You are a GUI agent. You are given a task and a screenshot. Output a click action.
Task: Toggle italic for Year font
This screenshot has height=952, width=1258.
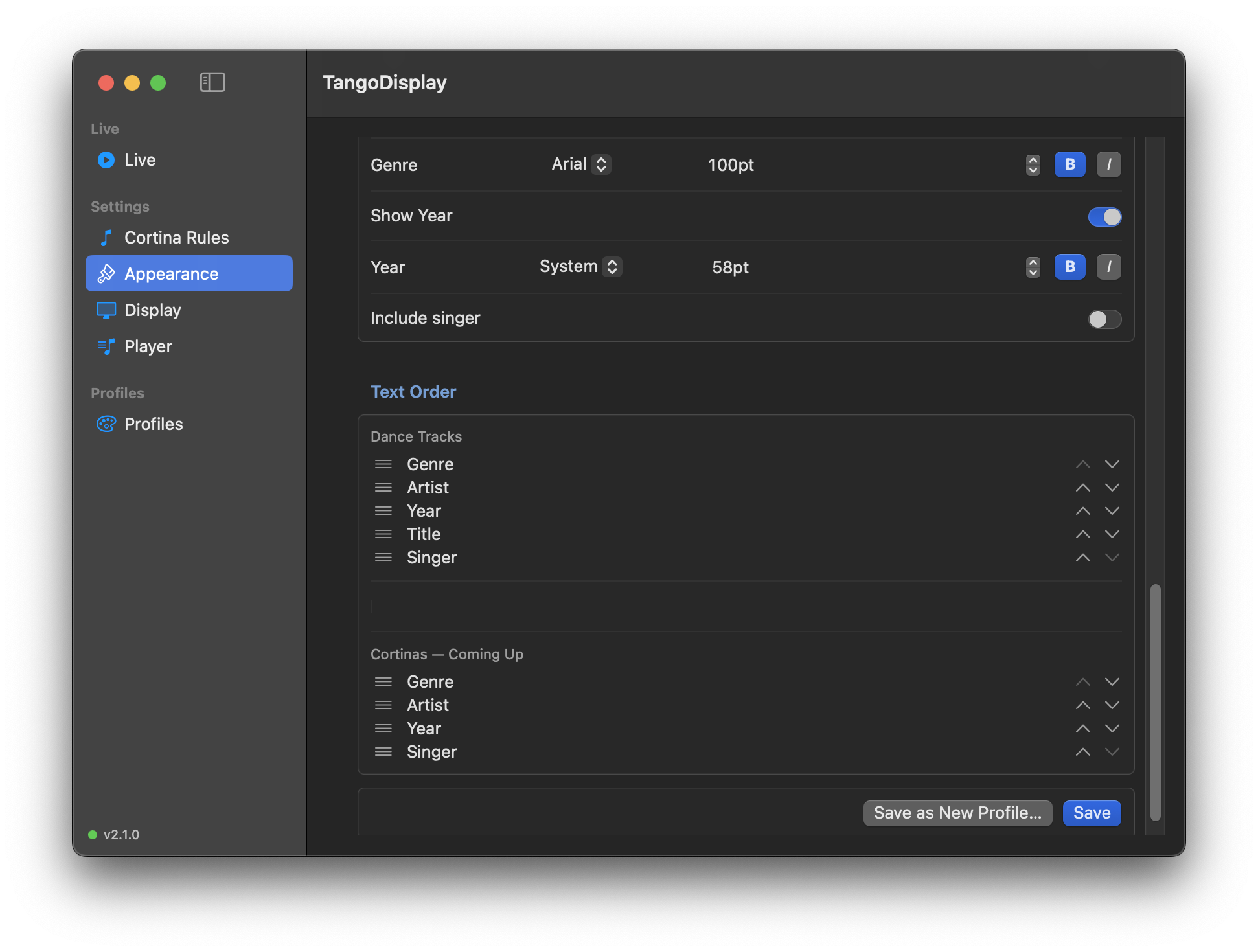(1109, 267)
